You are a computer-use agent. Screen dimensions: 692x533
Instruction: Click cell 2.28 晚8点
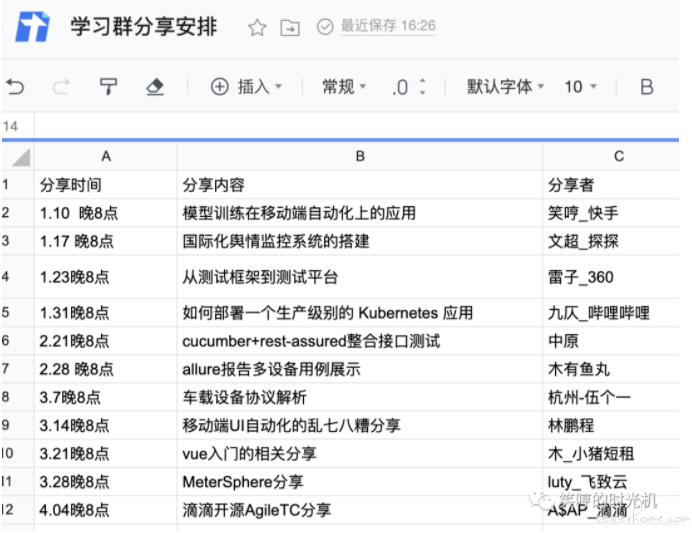pos(106,369)
